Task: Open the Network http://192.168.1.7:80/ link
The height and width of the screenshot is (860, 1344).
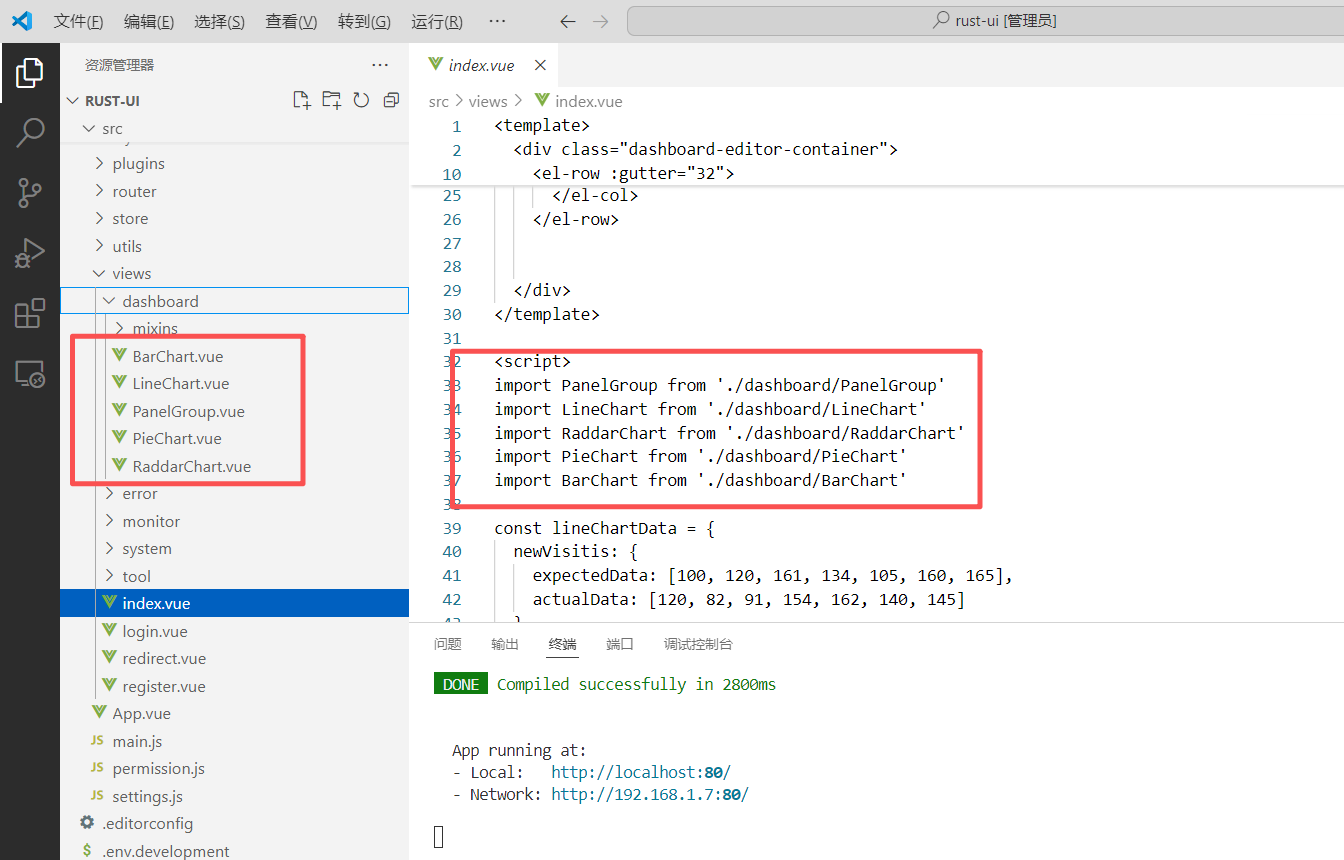Action: 649,794
